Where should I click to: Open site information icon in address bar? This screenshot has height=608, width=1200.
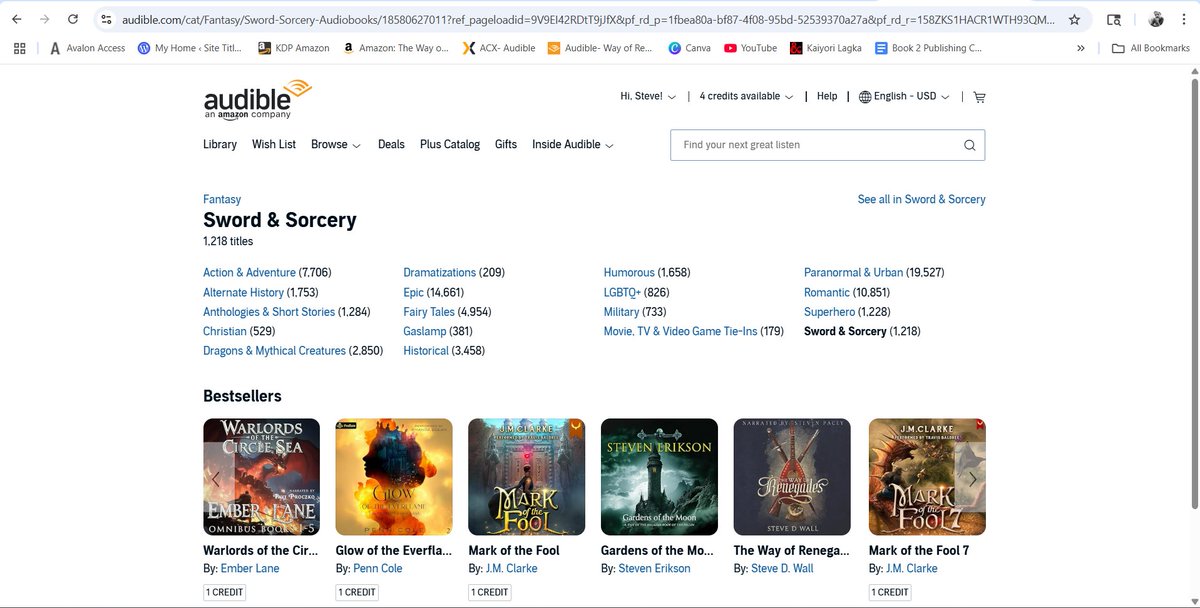pos(107,19)
